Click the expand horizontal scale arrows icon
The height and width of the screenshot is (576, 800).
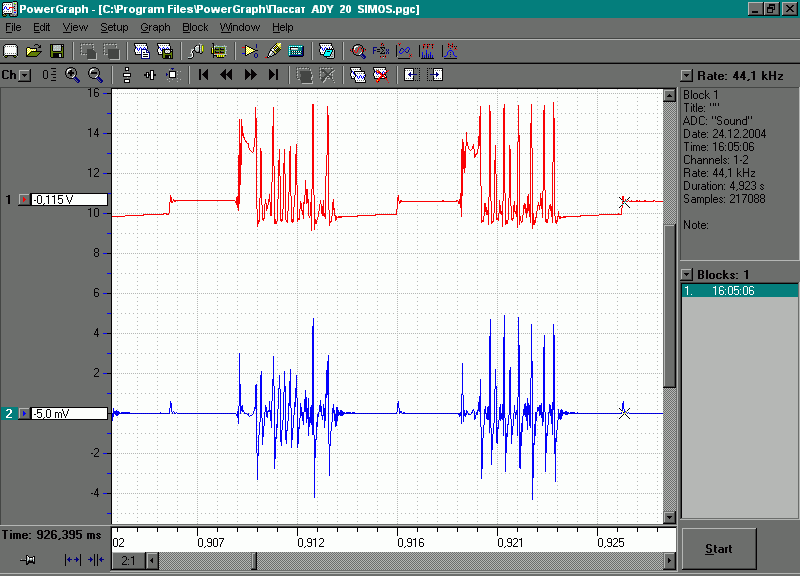[72, 560]
